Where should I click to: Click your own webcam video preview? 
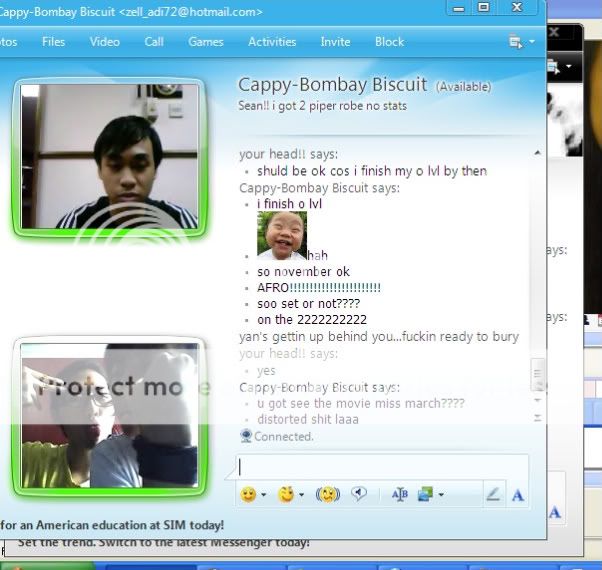tap(110, 416)
